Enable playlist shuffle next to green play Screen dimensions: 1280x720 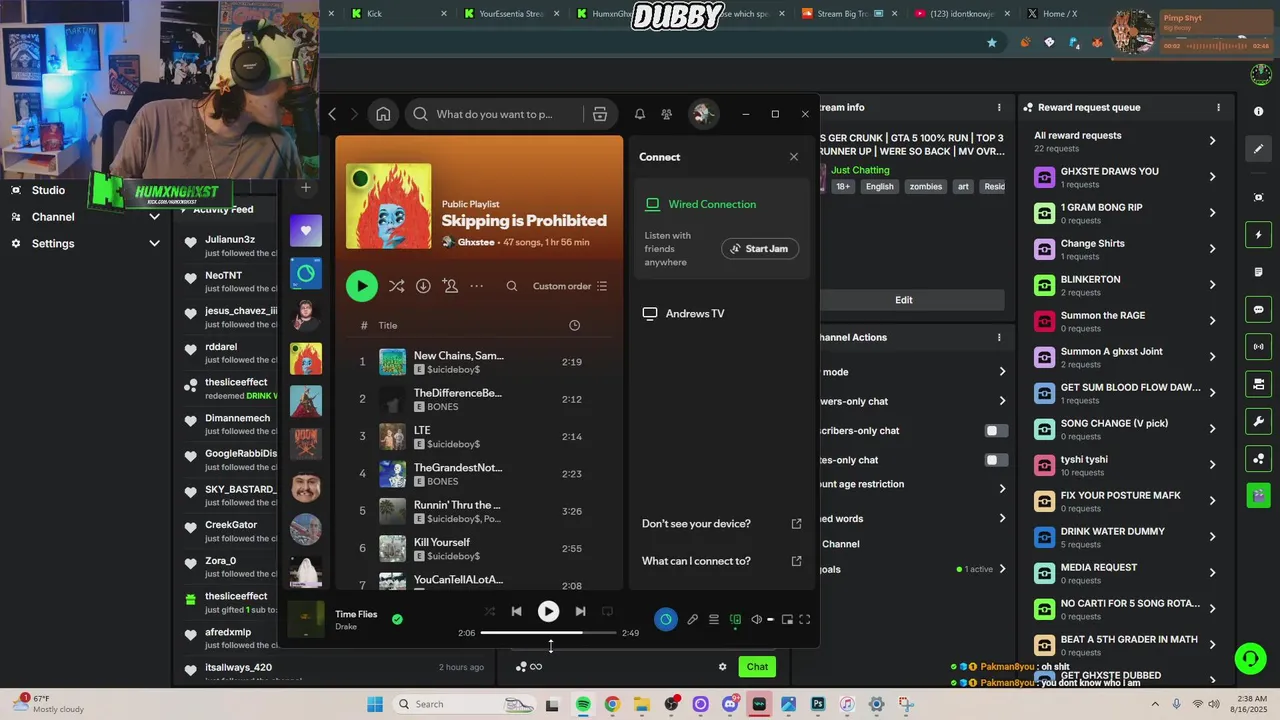tap(396, 286)
